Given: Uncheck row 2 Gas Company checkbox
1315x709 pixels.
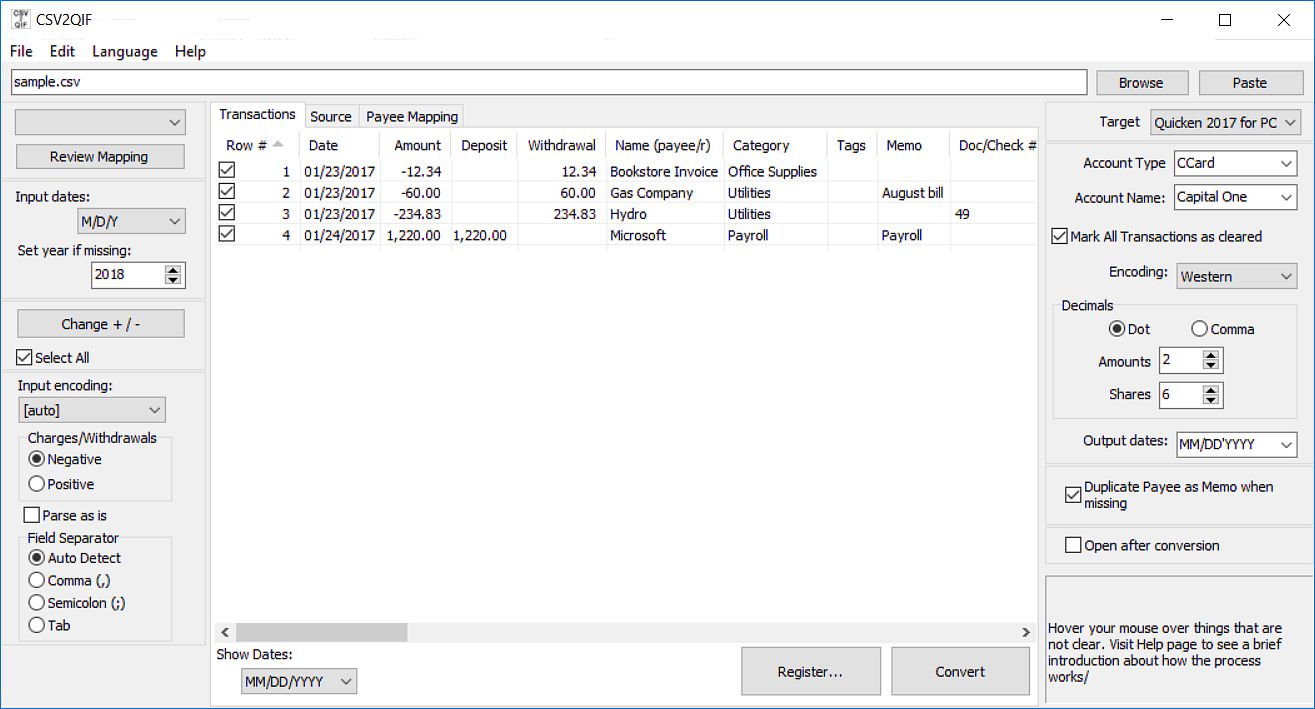Looking at the screenshot, I should click(x=227, y=192).
